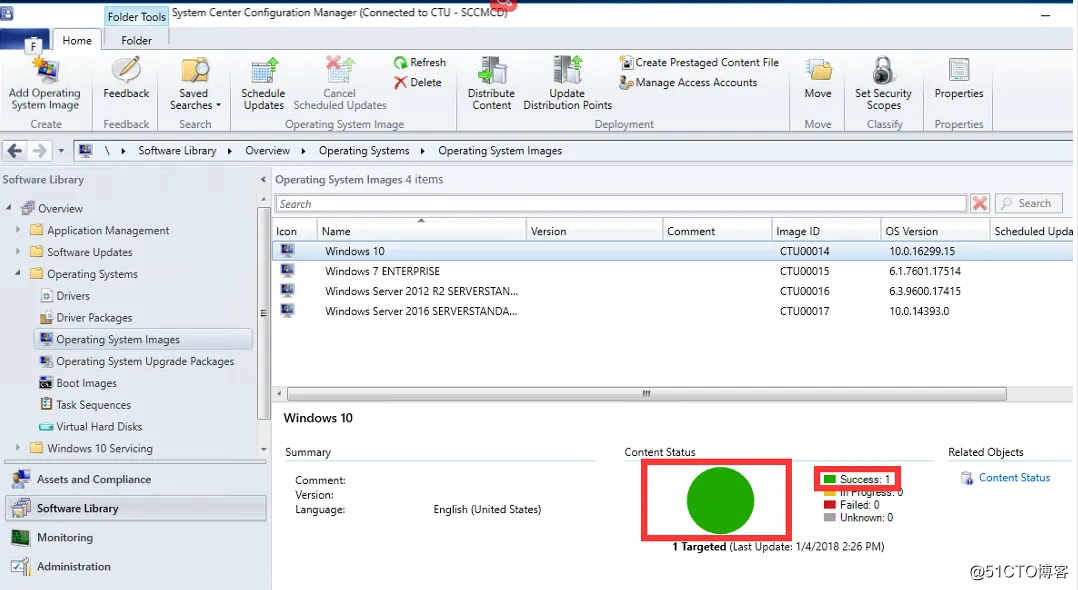Open Properties of selected image
The width and height of the screenshot is (1078, 590).
[x=958, y=79]
